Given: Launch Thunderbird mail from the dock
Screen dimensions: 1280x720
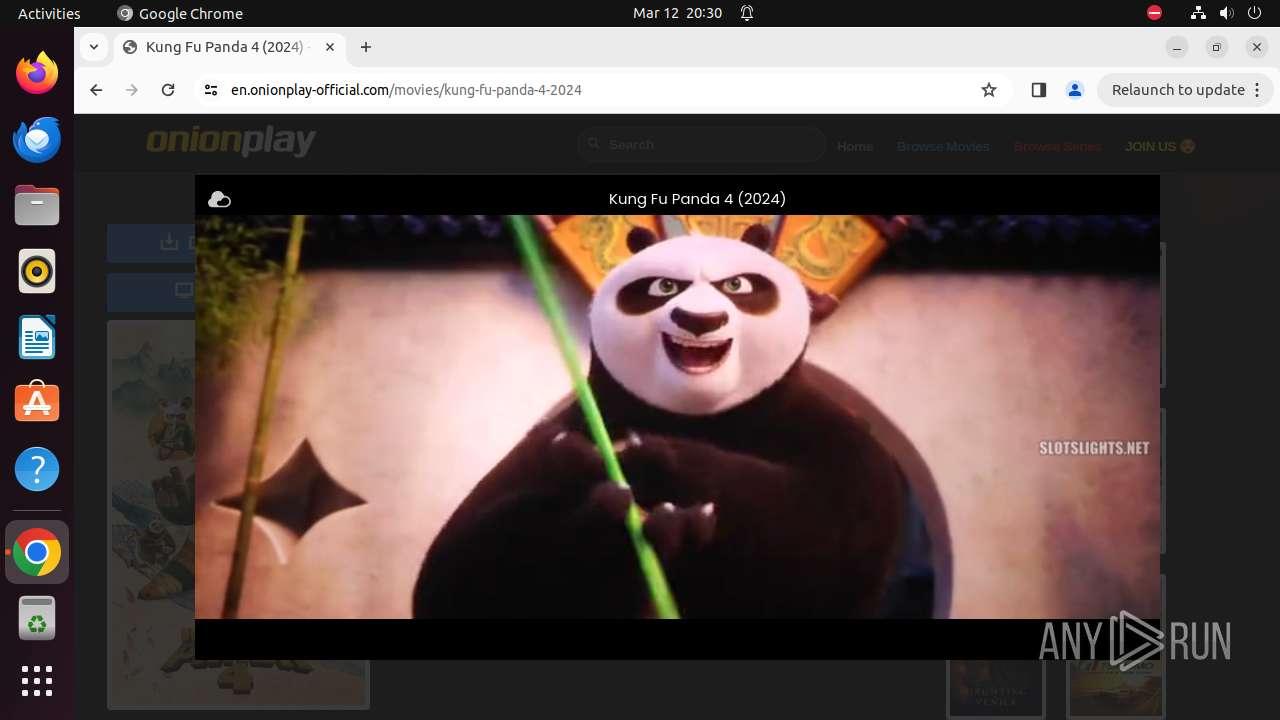Looking at the screenshot, I should 37,139.
